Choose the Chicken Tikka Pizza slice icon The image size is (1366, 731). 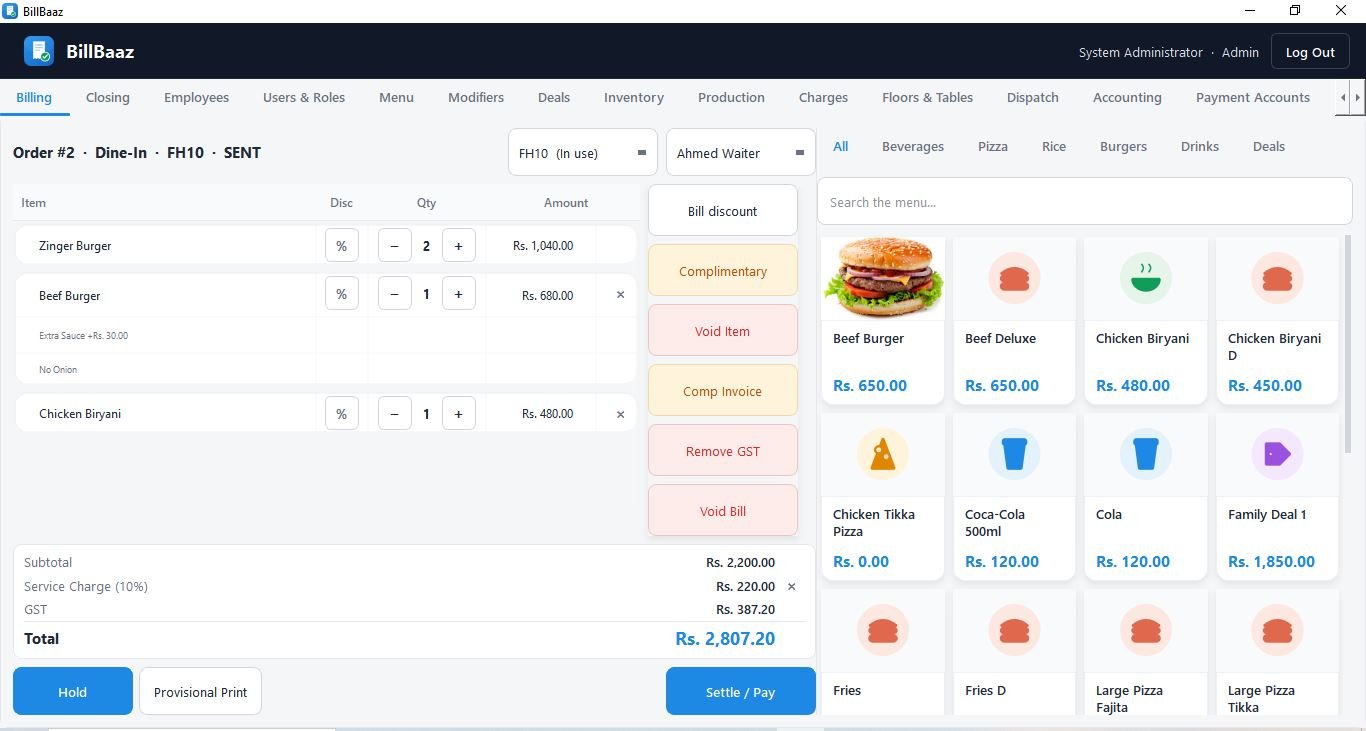coord(883,454)
